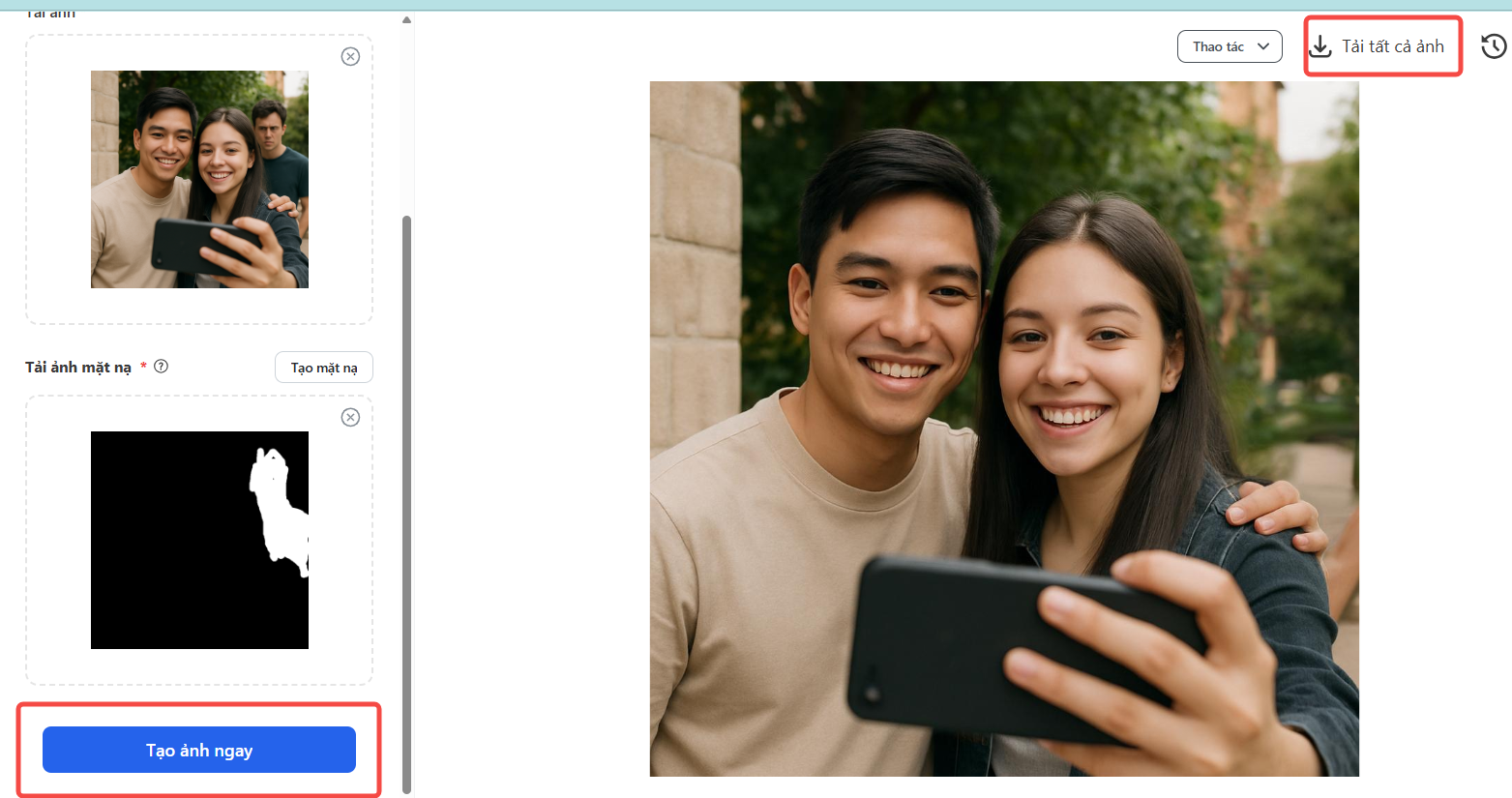Expand the Thao tác chevron arrow
The height and width of the screenshot is (798, 1512).
tap(1263, 46)
